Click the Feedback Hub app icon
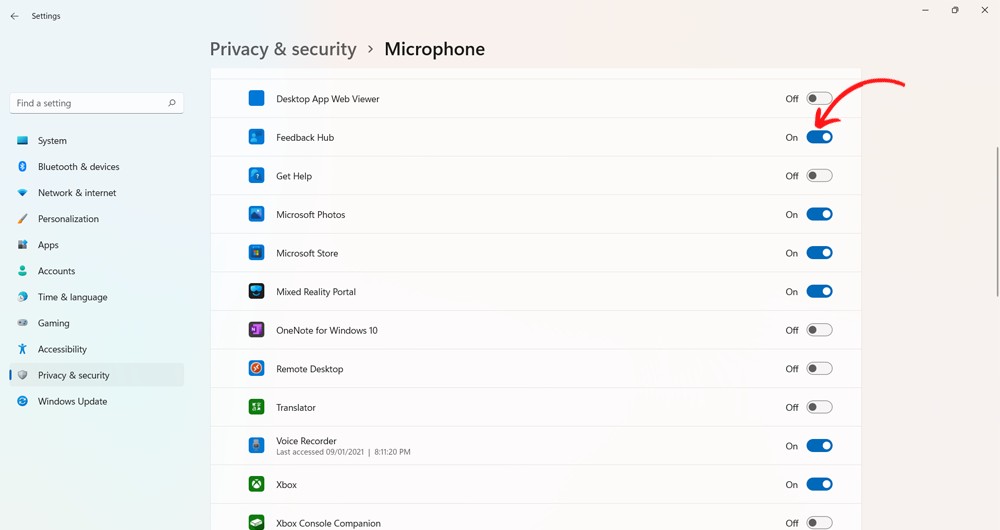The width and height of the screenshot is (1000, 530). [256, 137]
